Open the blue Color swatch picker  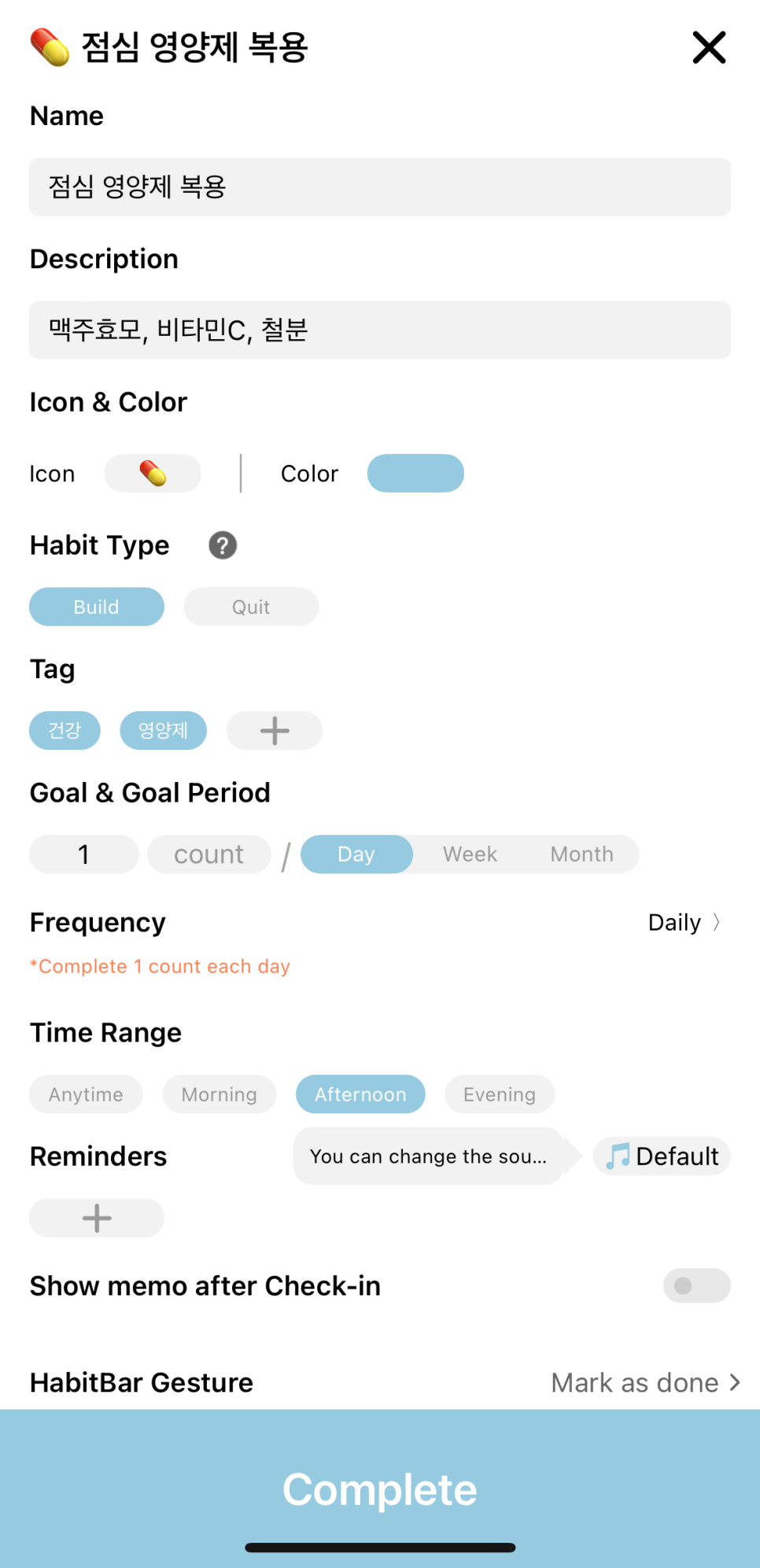click(415, 474)
